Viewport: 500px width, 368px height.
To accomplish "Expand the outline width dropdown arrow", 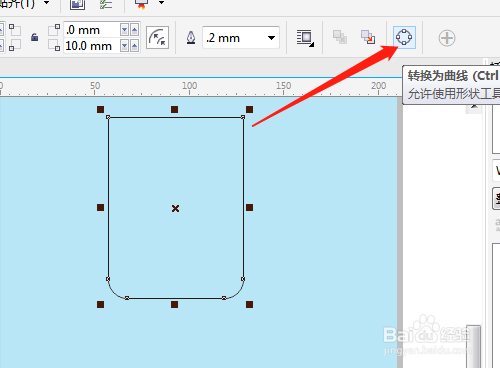I will point(272,38).
